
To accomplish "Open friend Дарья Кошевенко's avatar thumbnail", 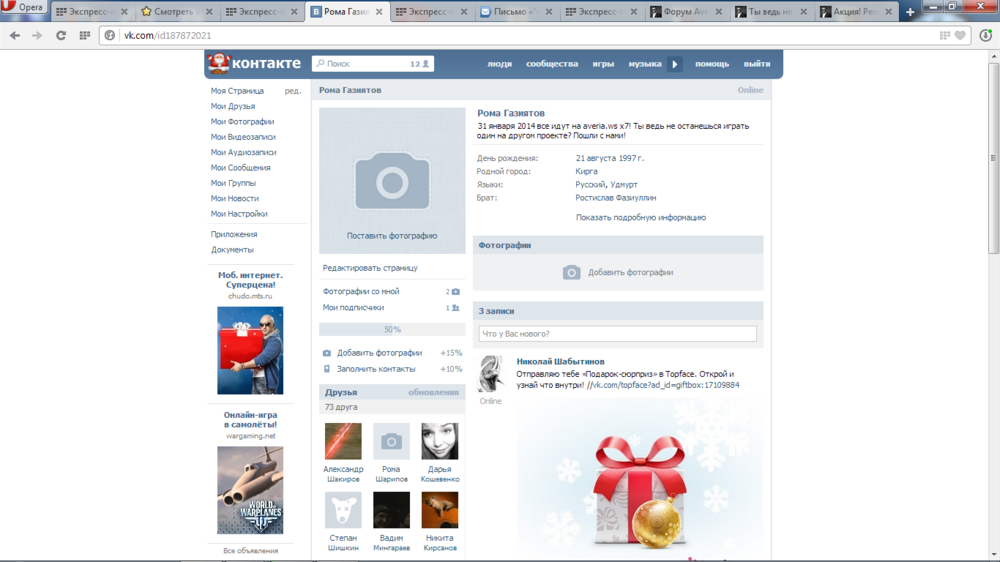I will [x=440, y=441].
